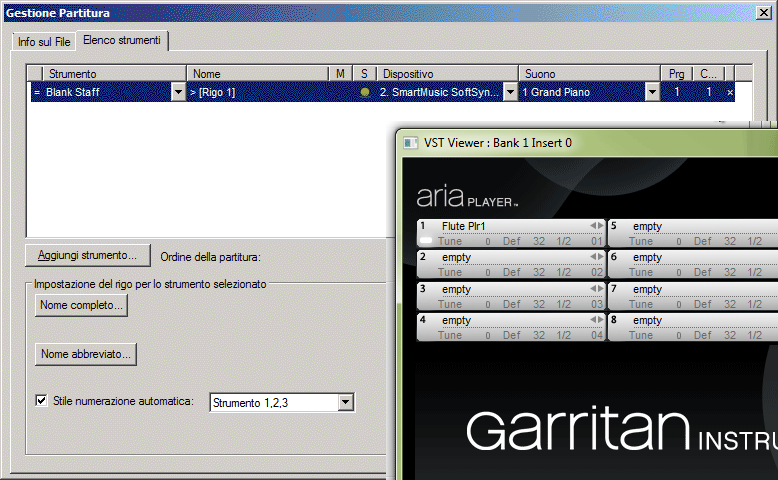This screenshot has width=778, height=480.
Task: Click the left arrow on ARIA slot 4
Action: (593, 320)
